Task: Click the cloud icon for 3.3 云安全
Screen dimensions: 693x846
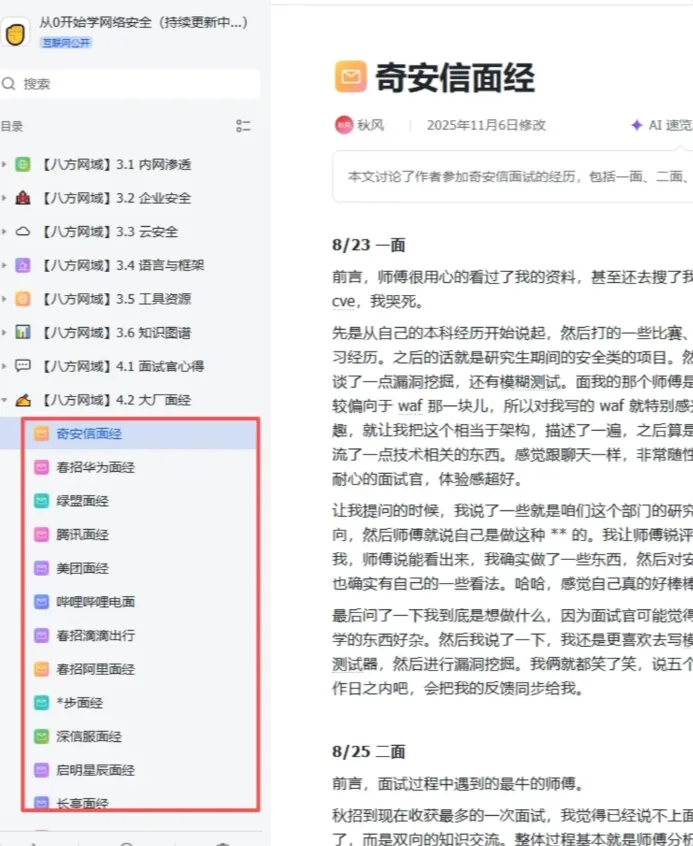Action: click(x=23, y=231)
